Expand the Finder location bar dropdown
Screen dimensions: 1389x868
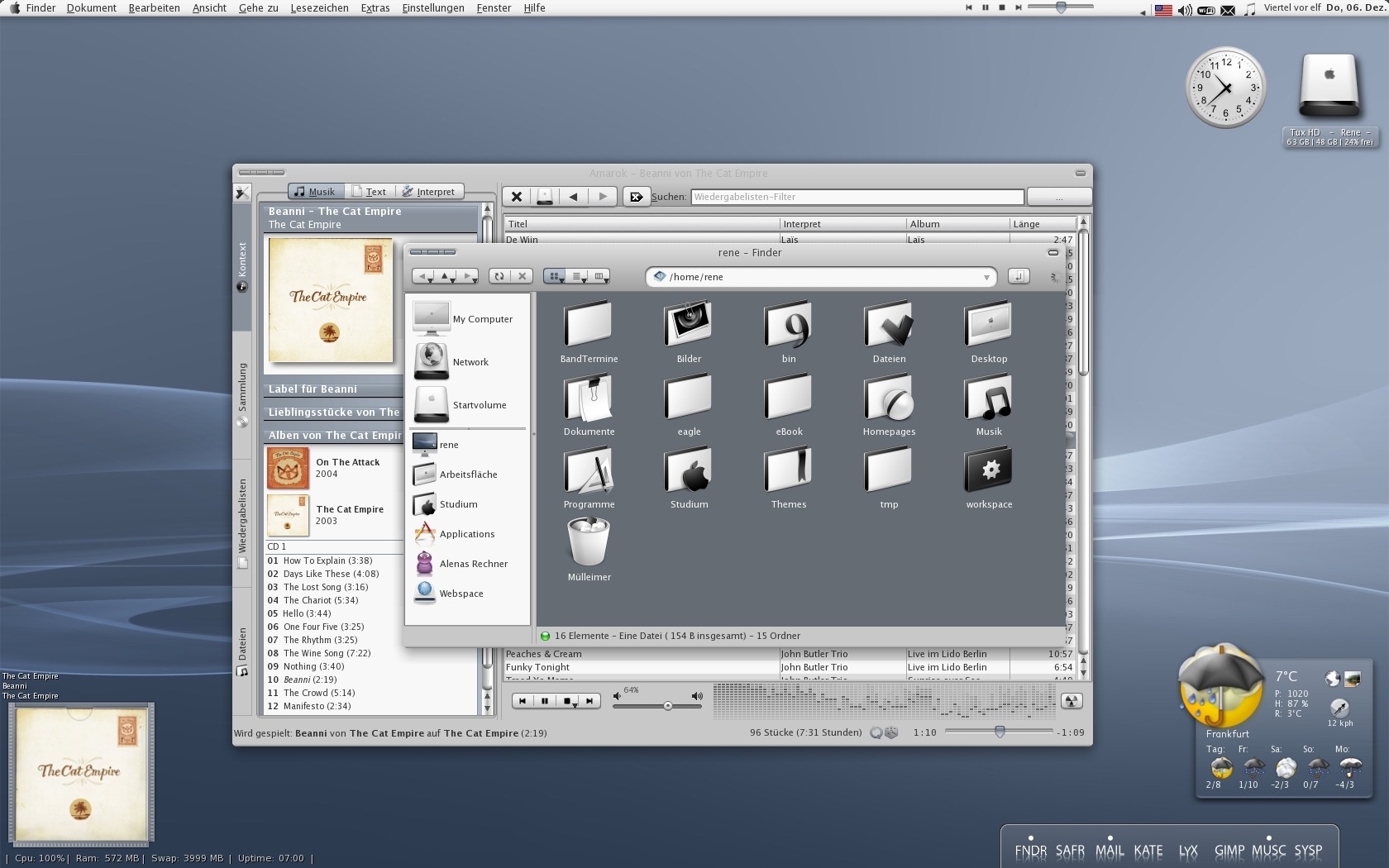coord(986,278)
